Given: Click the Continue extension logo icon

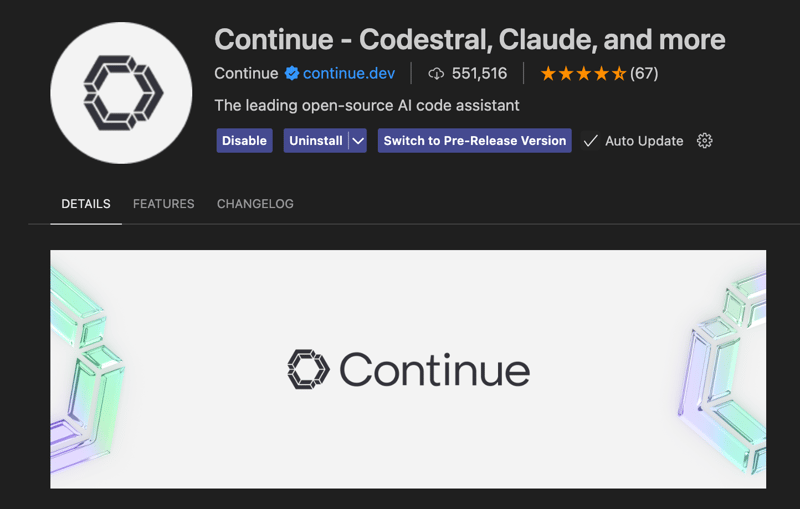Looking at the screenshot, I should tap(121, 93).
